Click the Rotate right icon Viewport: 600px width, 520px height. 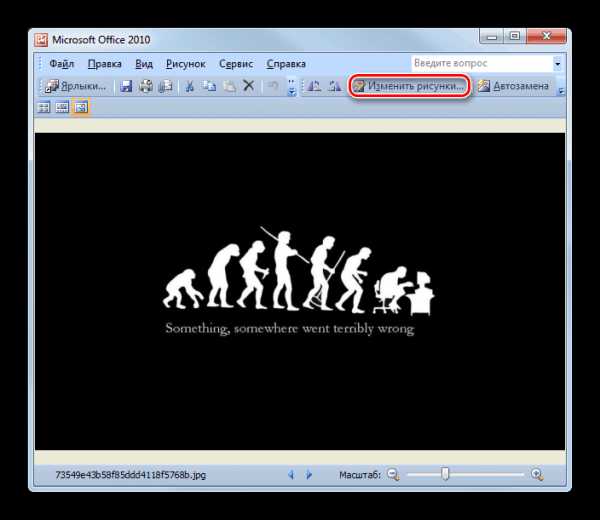pyautogui.click(x=335, y=86)
